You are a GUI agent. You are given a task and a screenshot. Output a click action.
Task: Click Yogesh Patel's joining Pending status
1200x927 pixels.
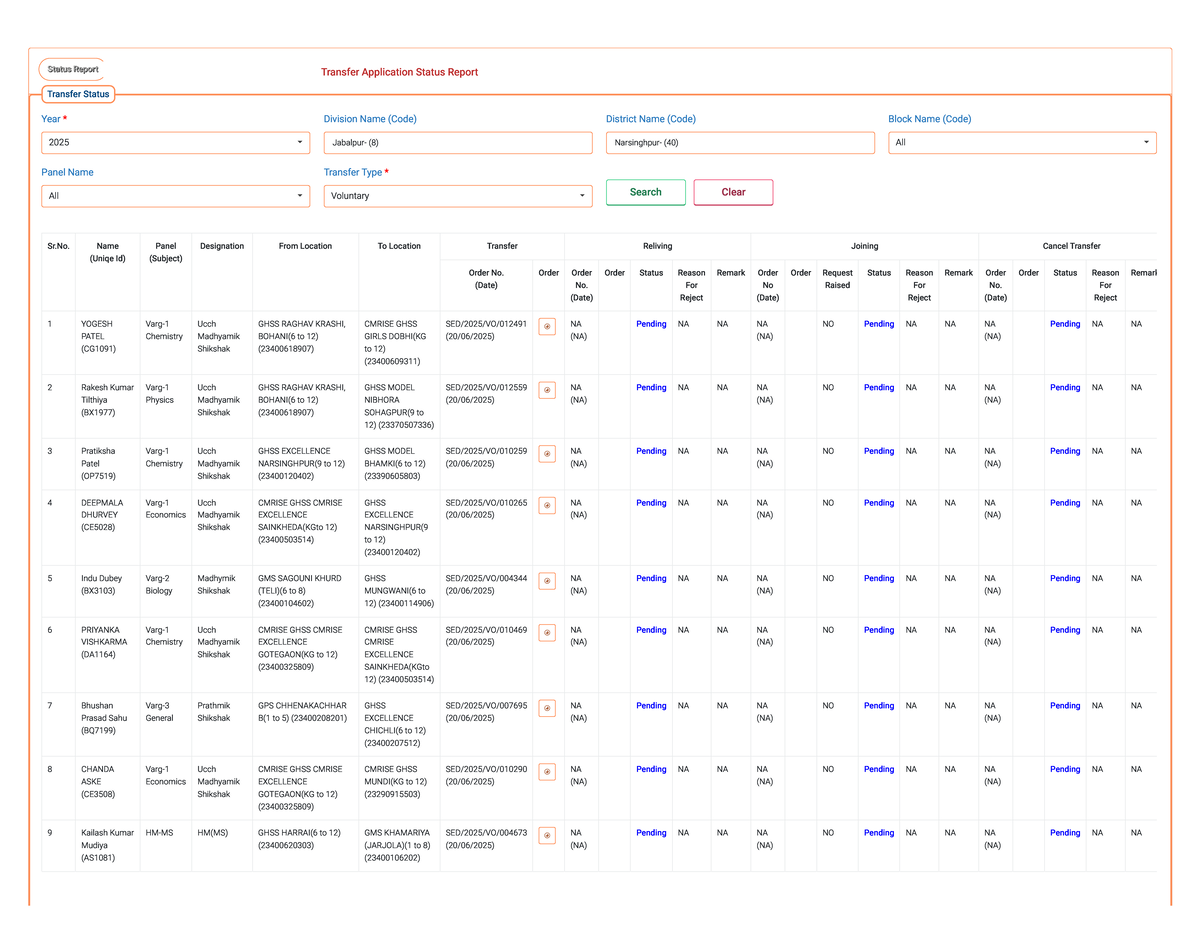pos(879,324)
